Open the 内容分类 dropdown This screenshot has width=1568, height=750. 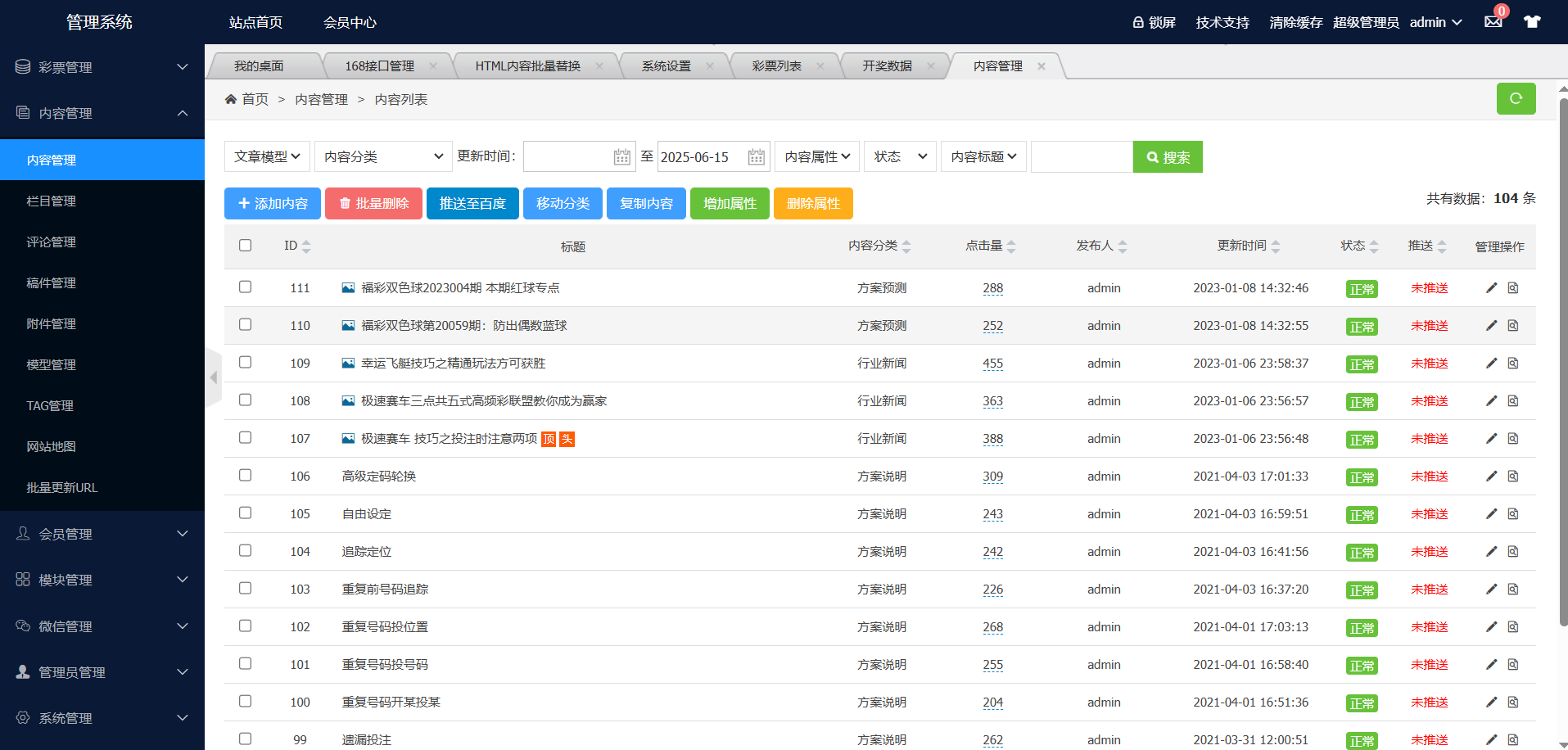[383, 156]
